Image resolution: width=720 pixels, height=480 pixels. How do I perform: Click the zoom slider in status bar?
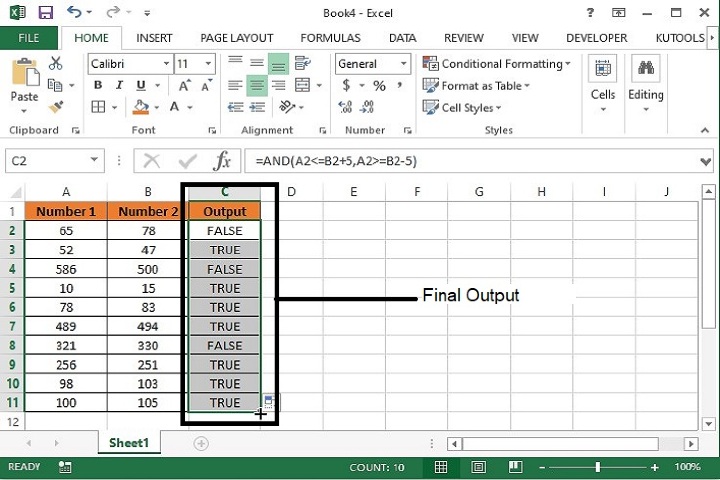598,467
